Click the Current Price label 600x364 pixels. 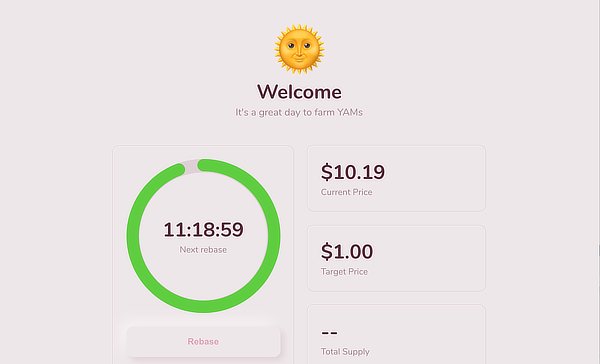click(x=346, y=192)
